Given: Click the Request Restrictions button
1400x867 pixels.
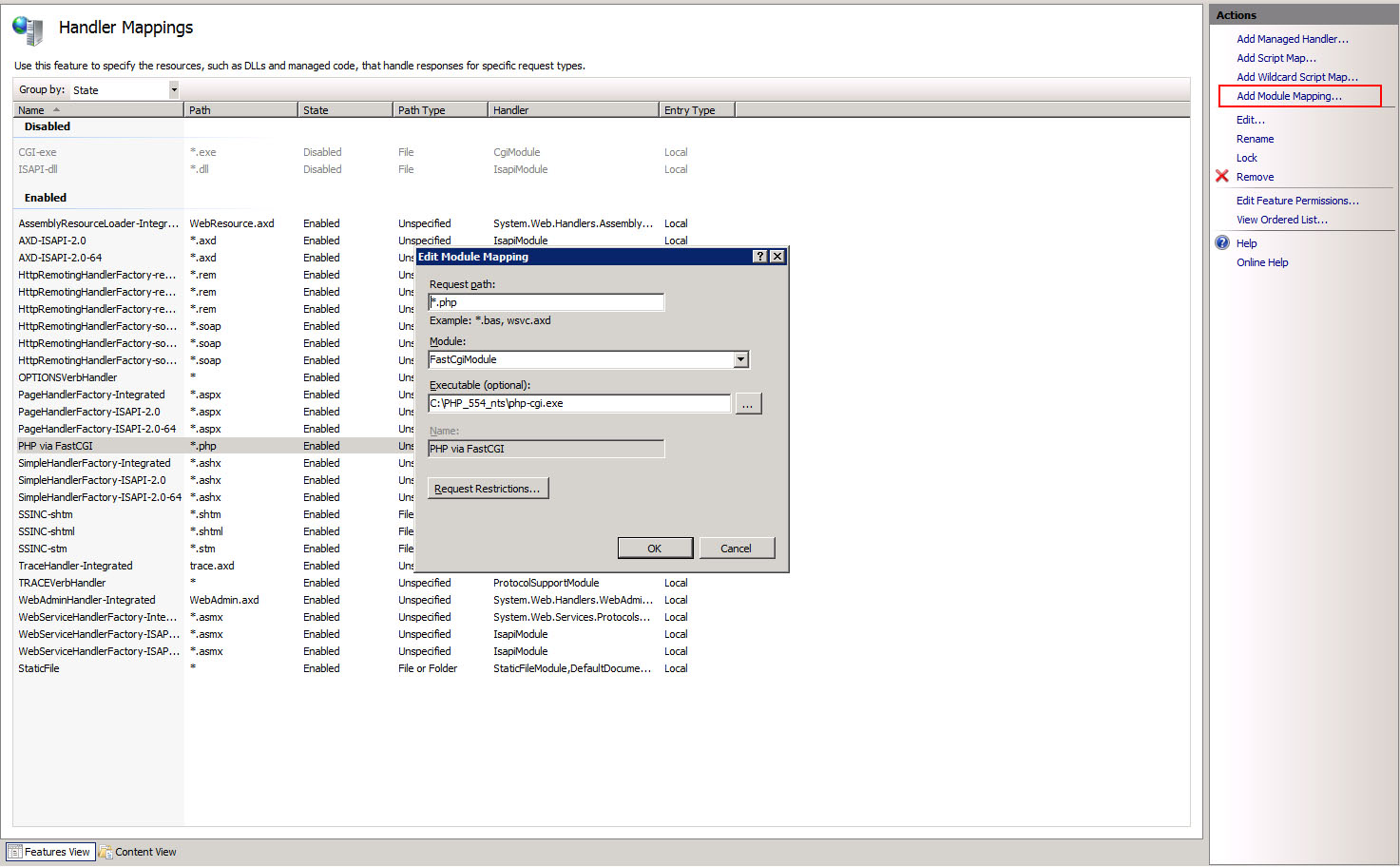Looking at the screenshot, I should pyautogui.click(x=488, y=488).
